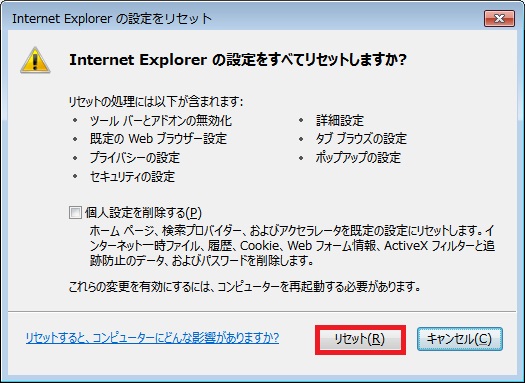Viewport: 525px width, 383px height.
Task: Open the リセットすると、コンピューターにどんな影響がありますか? link
Action: [x=152, y=338]
